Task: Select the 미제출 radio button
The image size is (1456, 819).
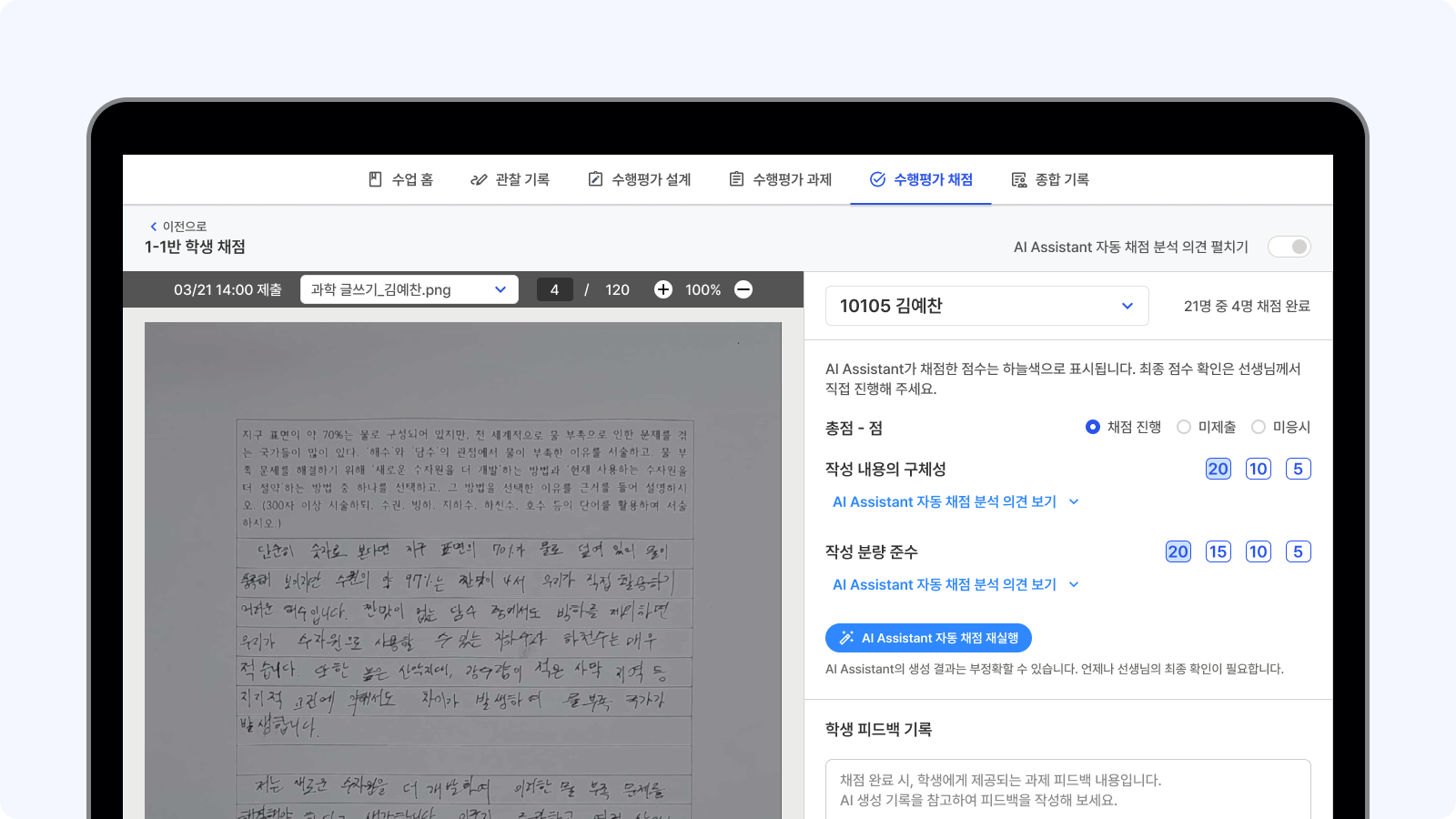Action: pyautogui.click(x=1184, y=427)
